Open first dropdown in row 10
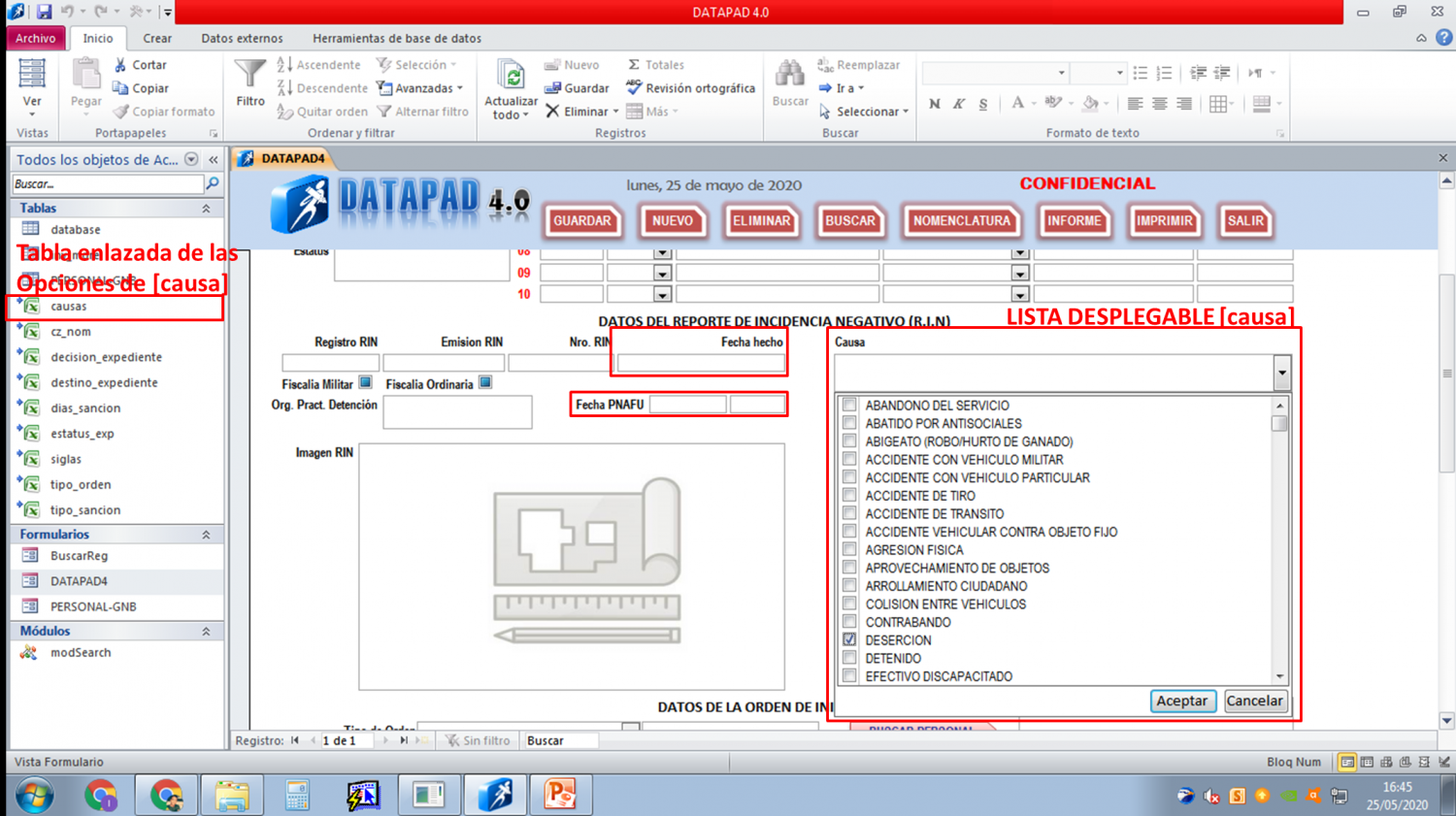The height and width of the screenshot is (816, 1456). (662, 294)
